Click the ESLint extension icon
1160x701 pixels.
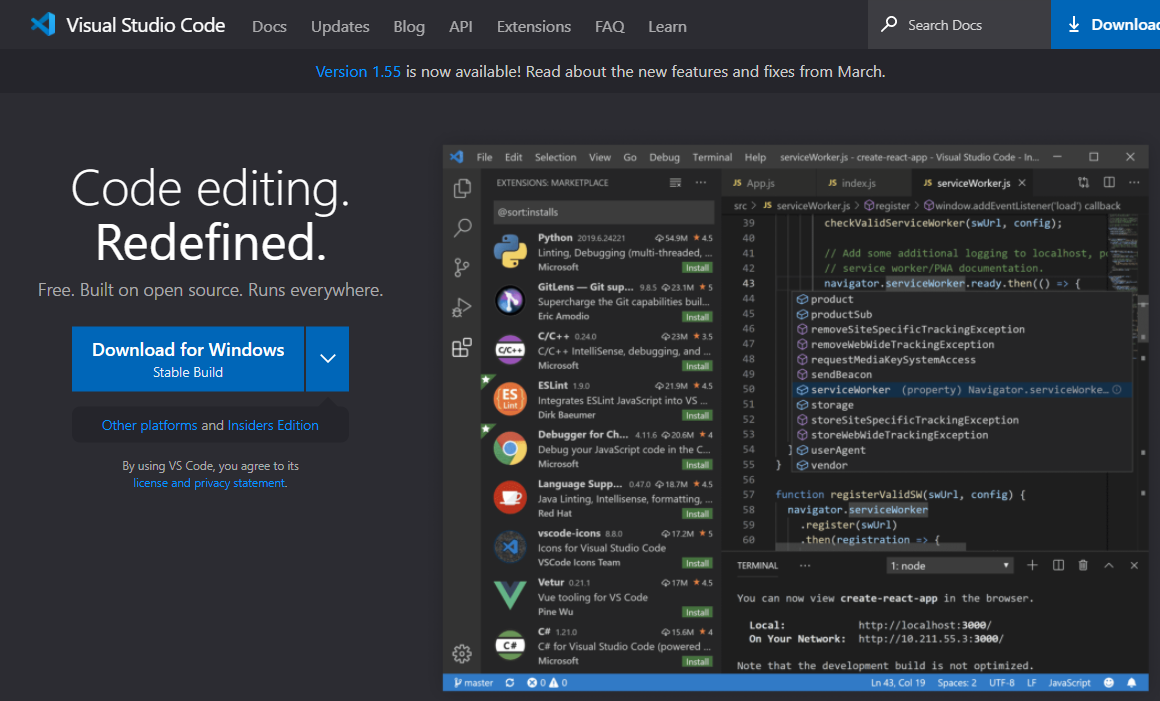coord(510,399)
